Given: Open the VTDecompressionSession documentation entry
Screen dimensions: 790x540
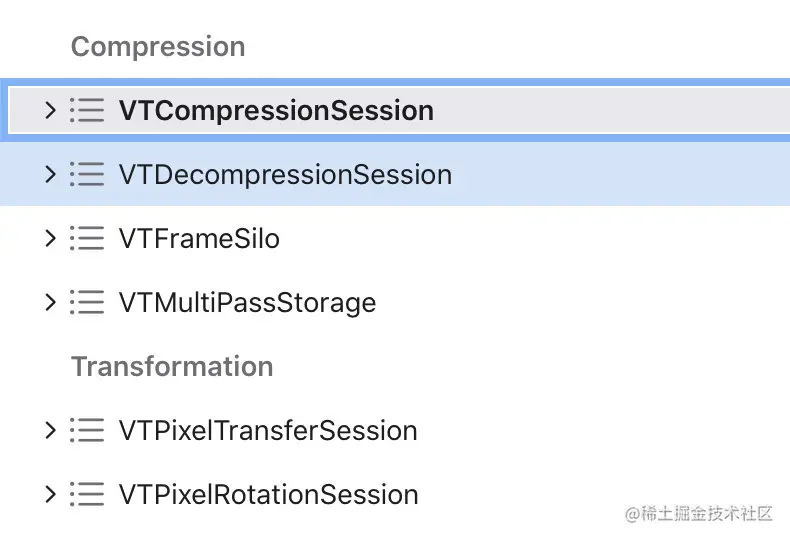Looking at the screenshot, I should (x=285, y=175).
